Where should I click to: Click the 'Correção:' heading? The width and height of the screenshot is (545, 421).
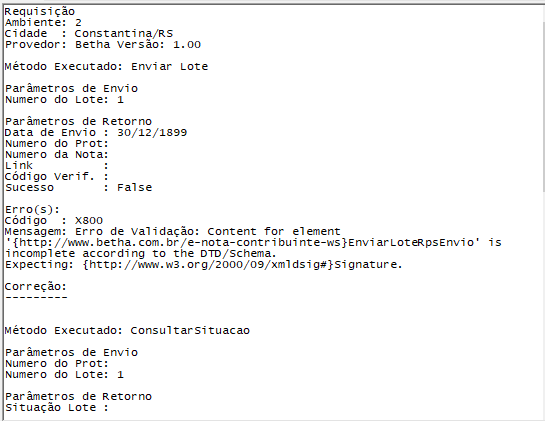coord(35,287)
